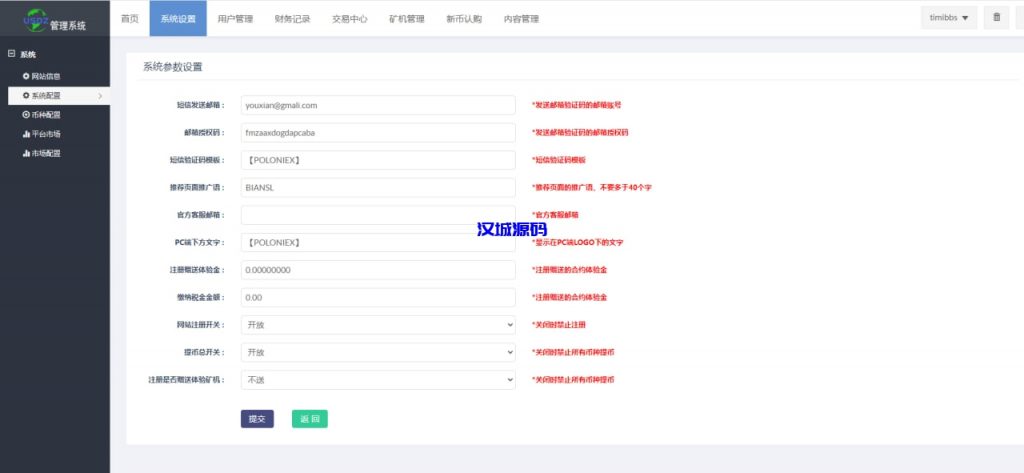Open the 注册是否赠送体验矿机 dropdown
This screenshot has height=473, width=1024.
tap(378, 380)
